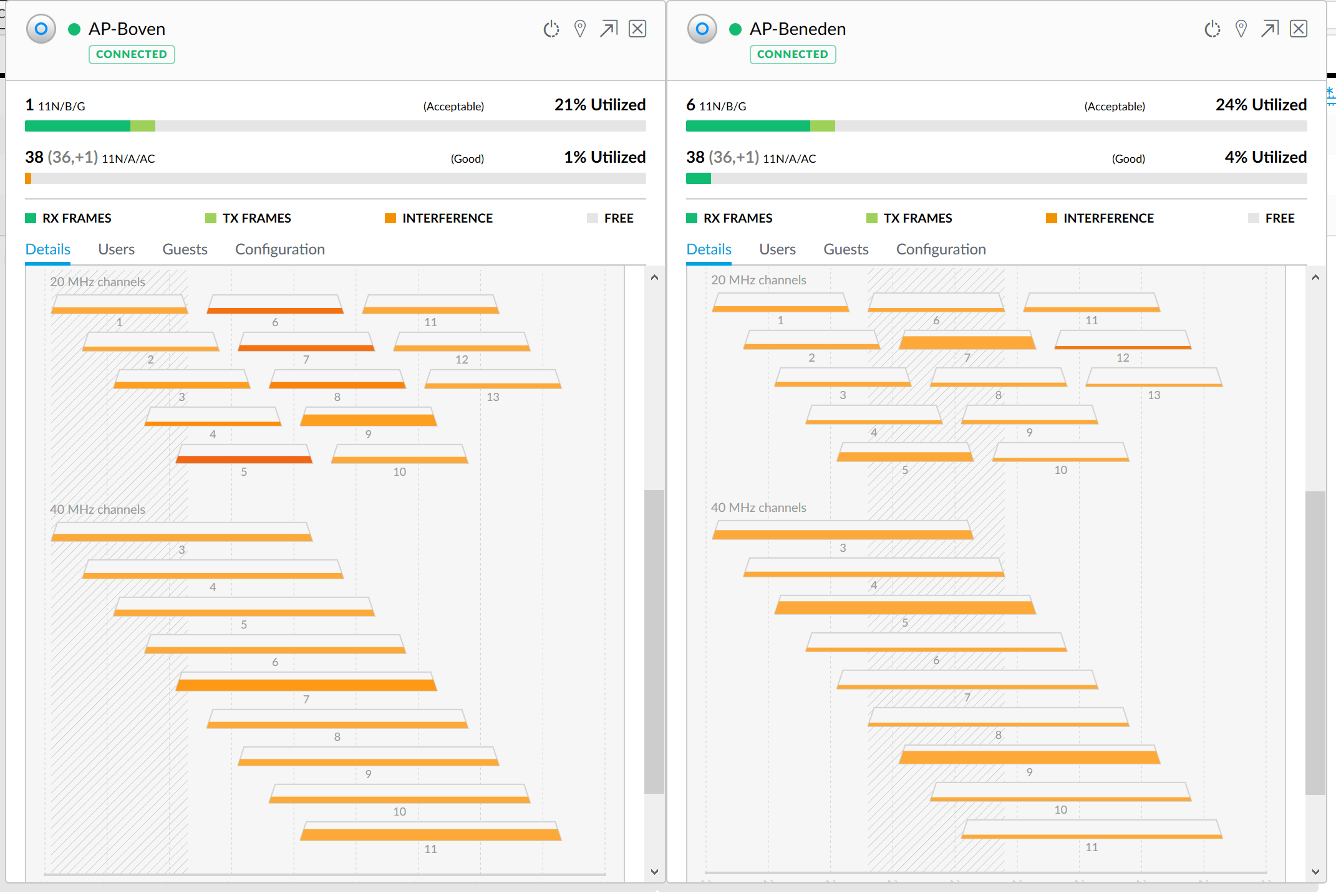Select 20 MHz channel 9 in AP-Boven

[x=368, y=418]
